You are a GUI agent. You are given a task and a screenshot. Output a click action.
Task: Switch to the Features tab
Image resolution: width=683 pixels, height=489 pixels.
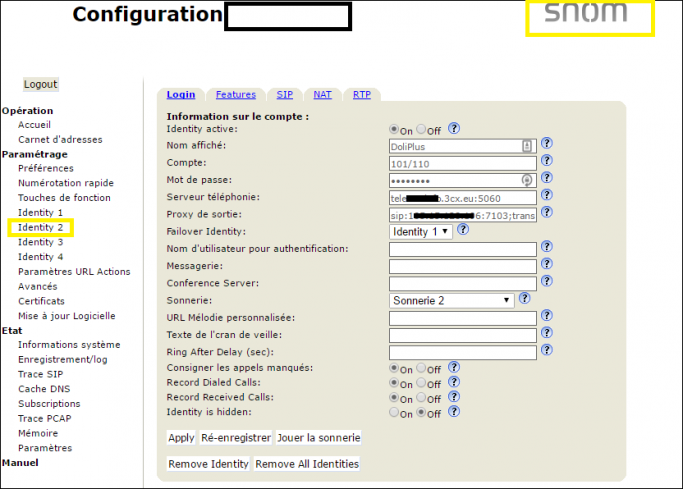click(x=236, y=94)
